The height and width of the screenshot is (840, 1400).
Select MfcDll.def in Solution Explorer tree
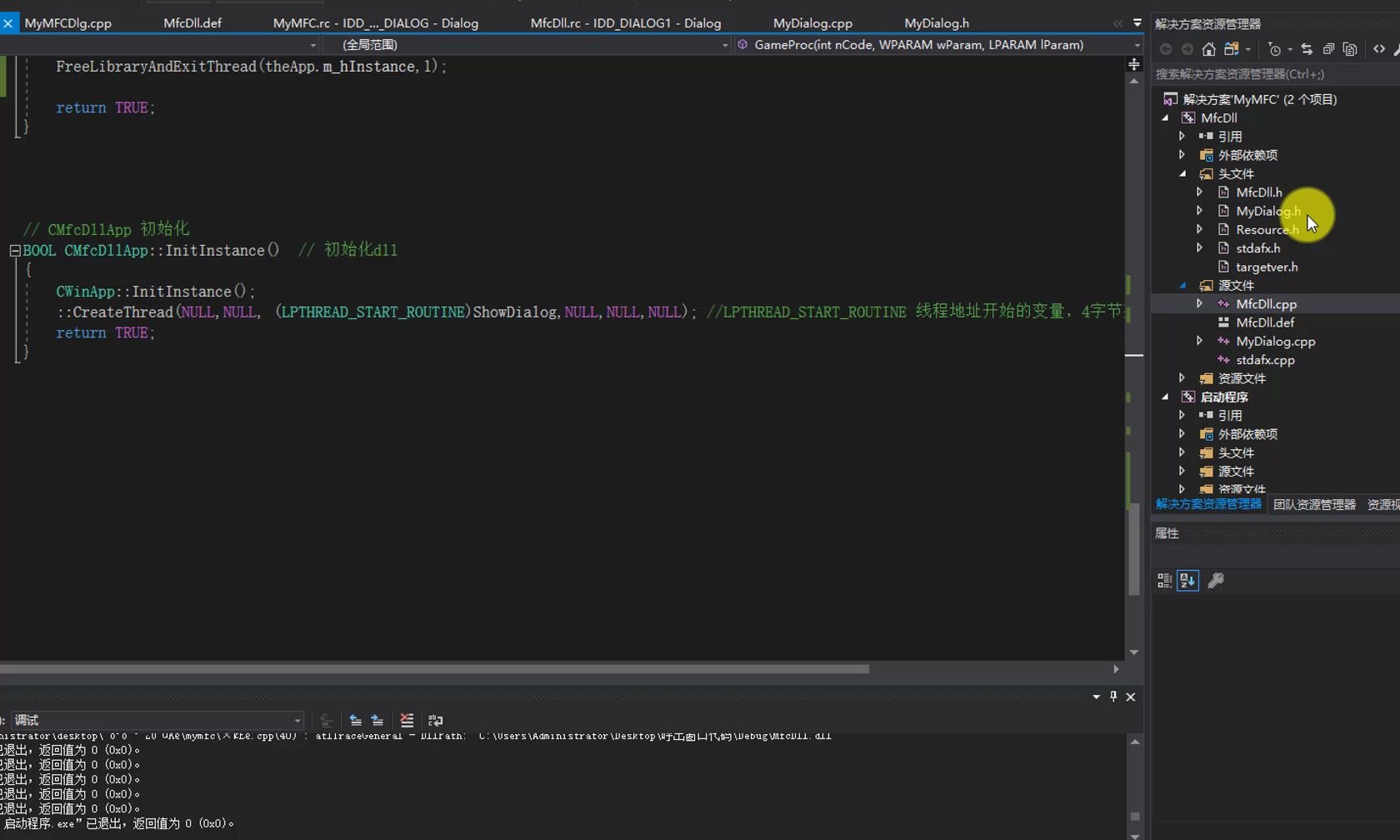click(1265, 322)
